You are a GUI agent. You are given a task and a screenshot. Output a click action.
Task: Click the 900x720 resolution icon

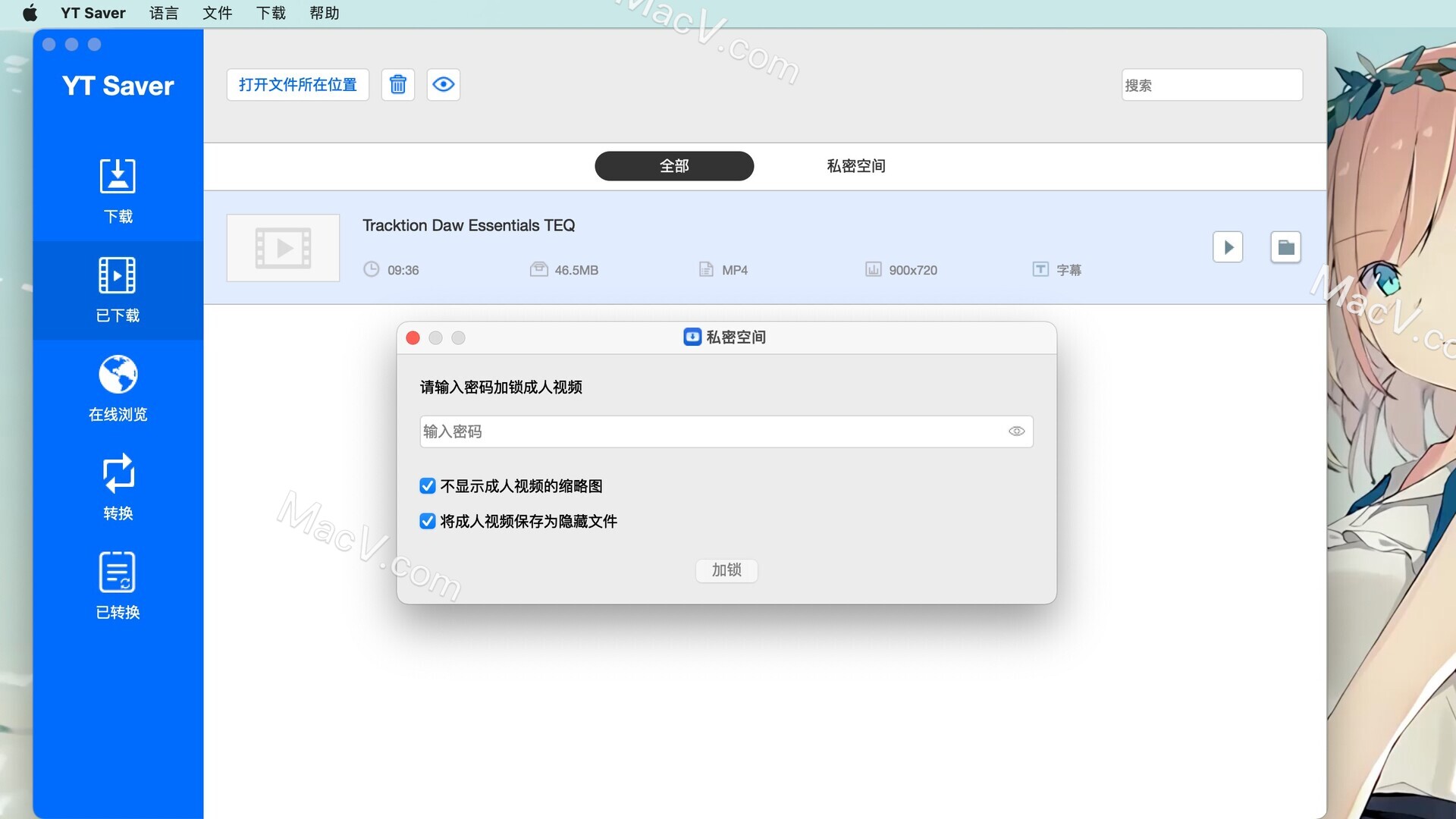coord(873,269)
